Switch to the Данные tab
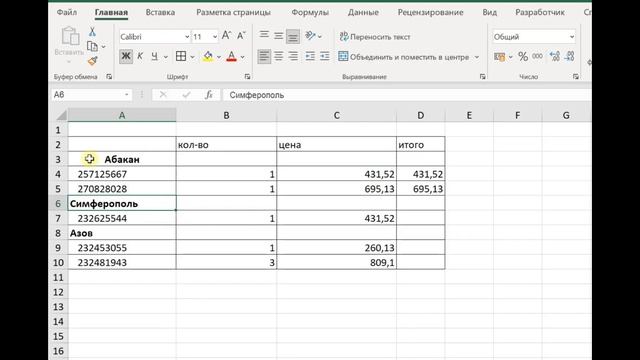 click(x=363, y=12)
